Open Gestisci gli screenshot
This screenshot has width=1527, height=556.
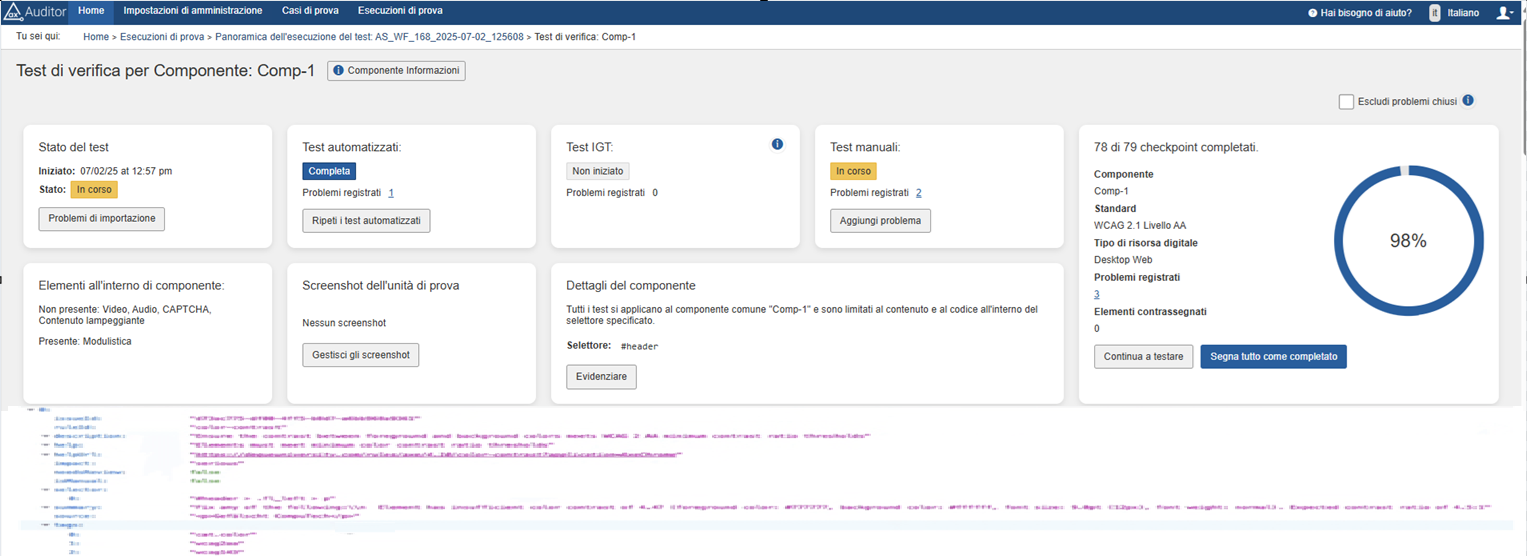coord(360,355)
